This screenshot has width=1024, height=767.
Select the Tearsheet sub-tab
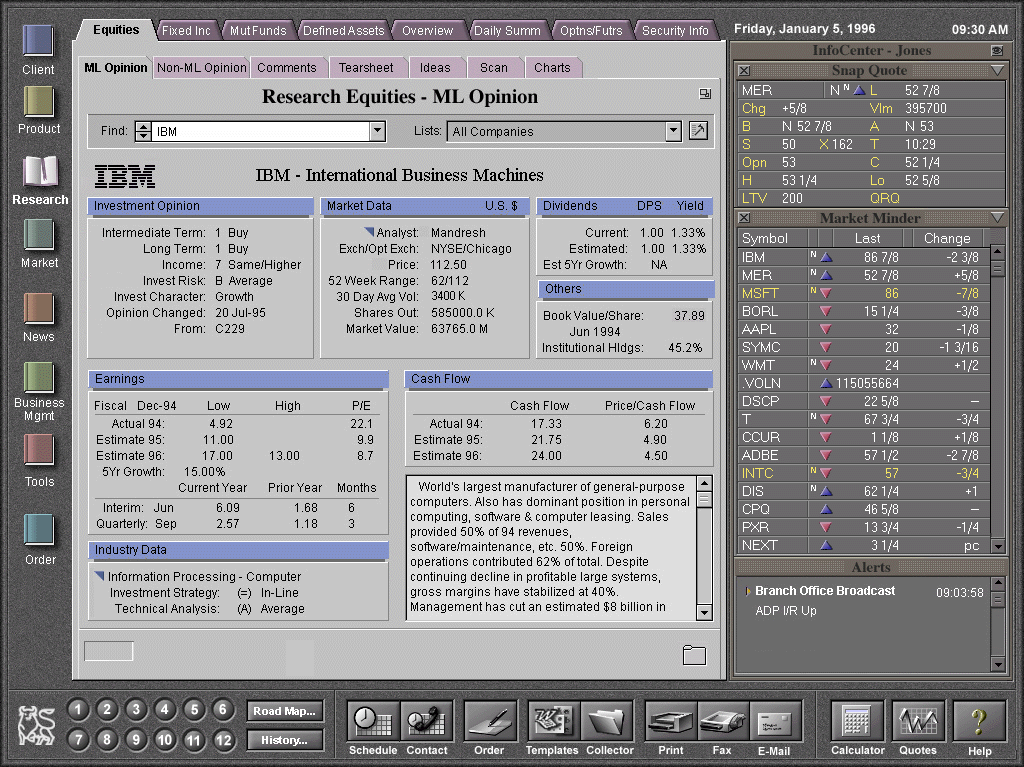point(366,68)
